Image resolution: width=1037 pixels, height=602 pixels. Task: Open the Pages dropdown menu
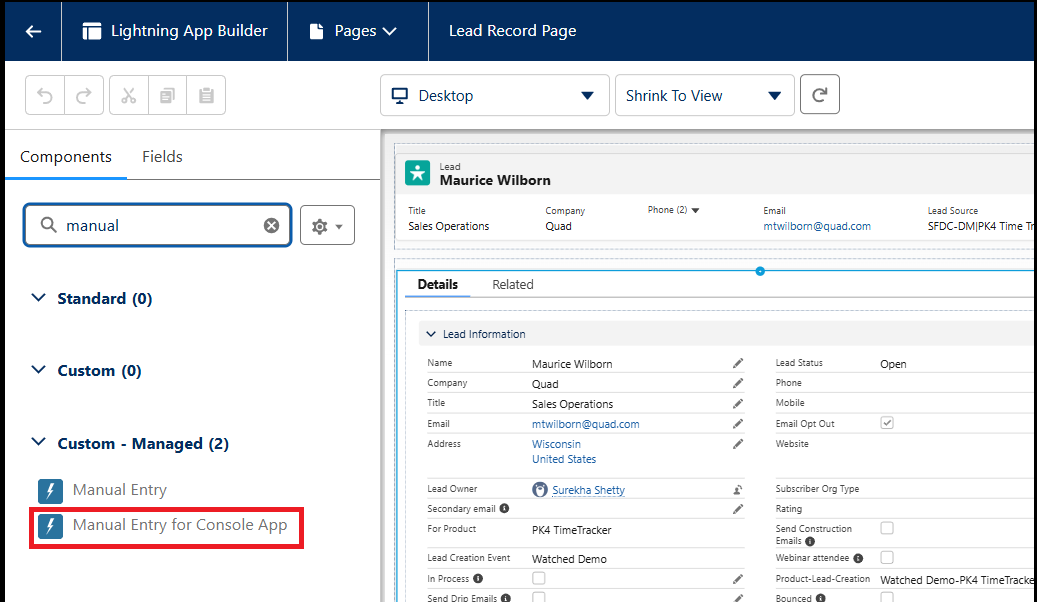coord(354,31)
